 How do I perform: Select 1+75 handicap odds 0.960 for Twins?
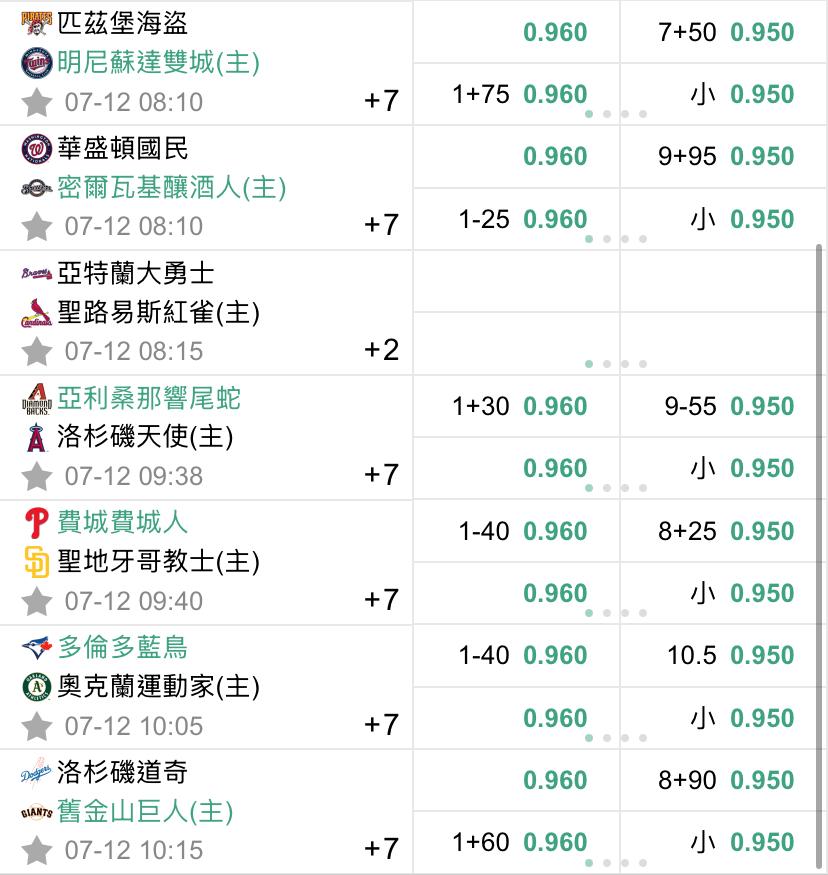555,94
